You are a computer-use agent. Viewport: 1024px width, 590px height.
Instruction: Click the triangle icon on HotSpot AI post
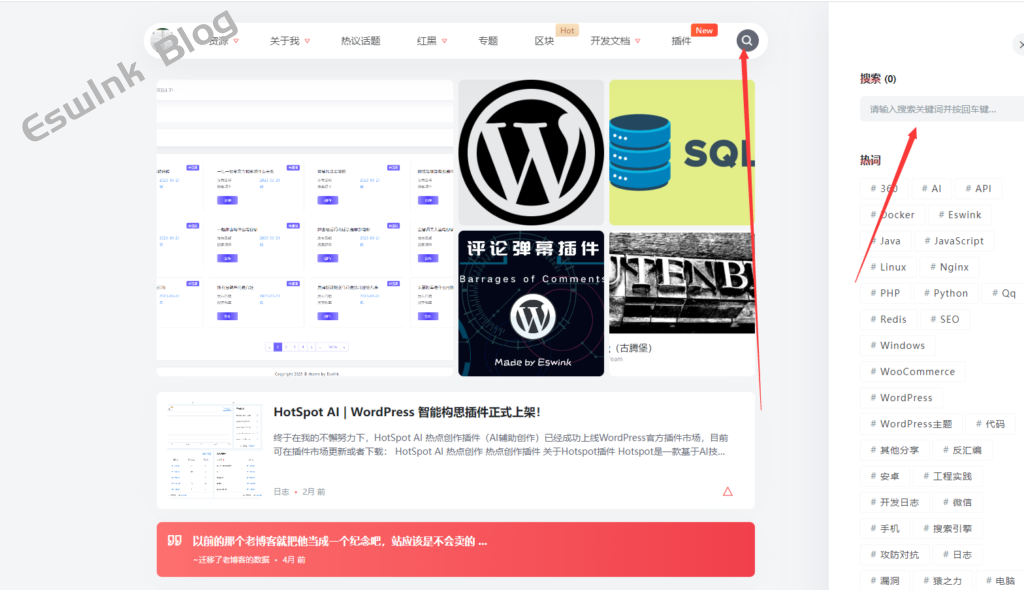coord(727,491)
